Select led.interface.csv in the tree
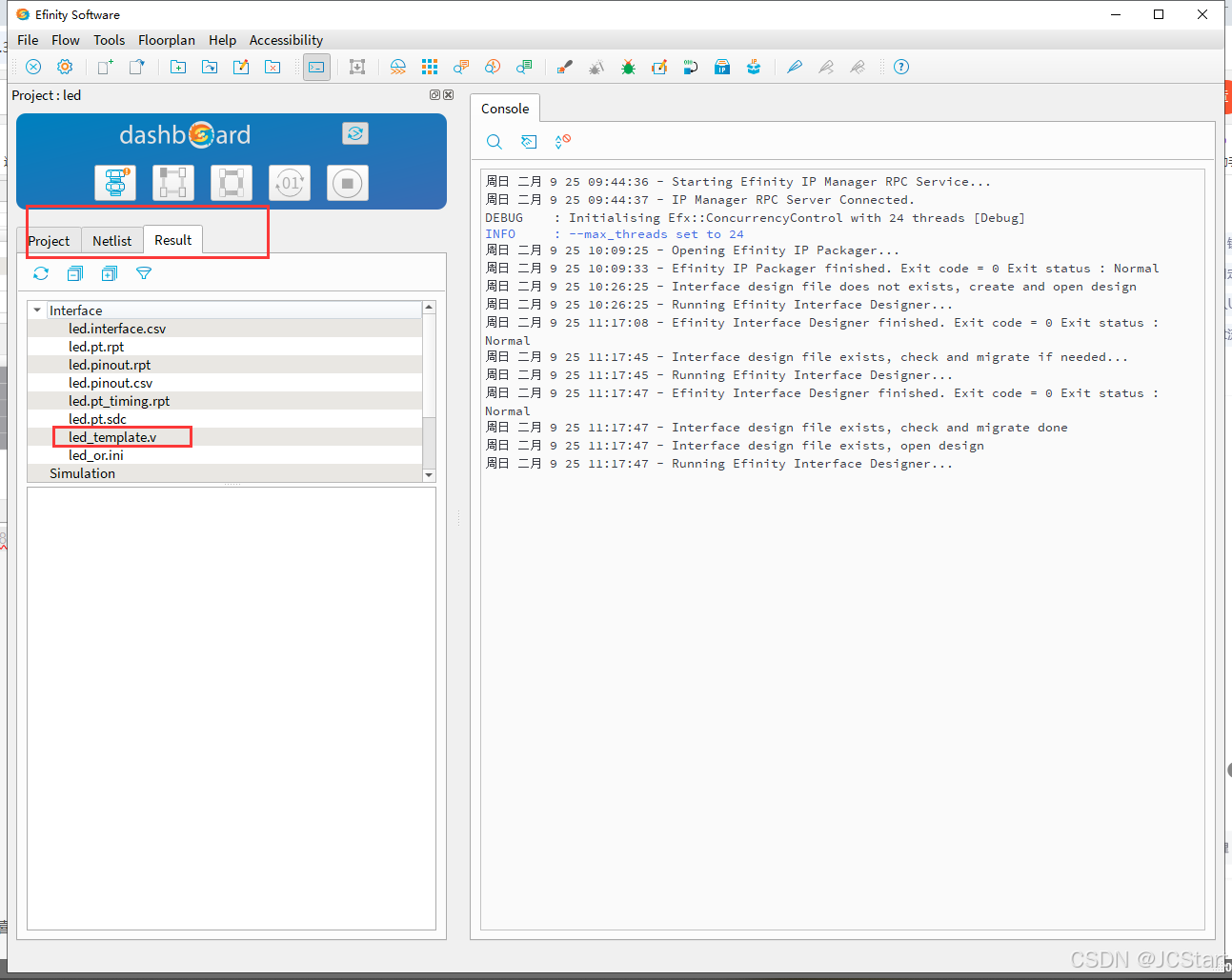This screenshot has width=1232, height=980. point(117,329)
